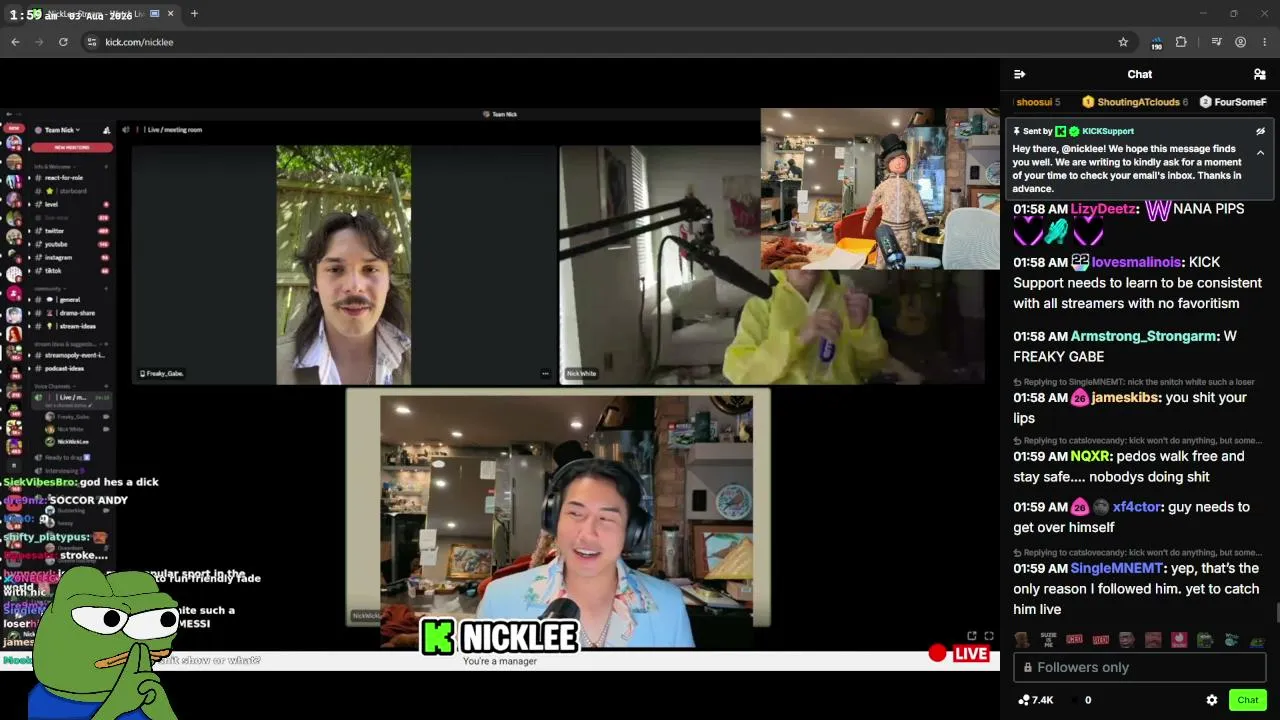The height and width of the screenshot is (720, 1280).
Task: Enter fullscreen on the video player
Action: click(989, 636)
